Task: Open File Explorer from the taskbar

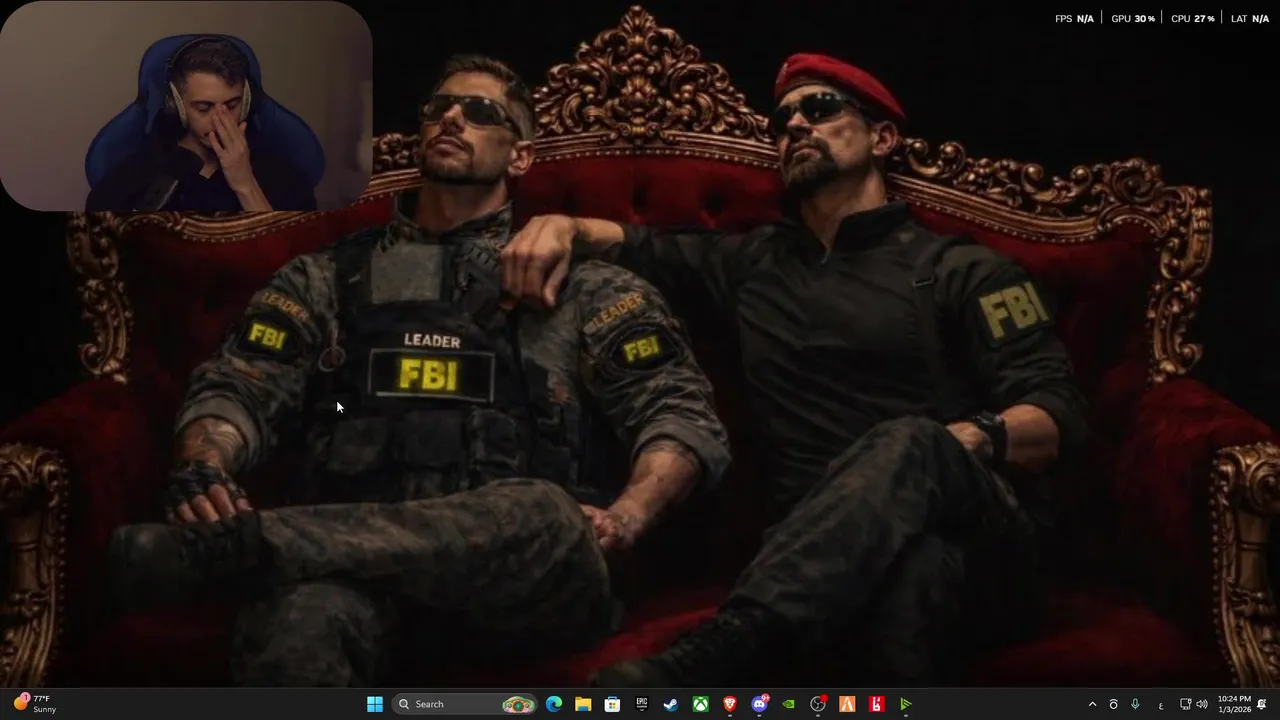Action: pos(583,704)
